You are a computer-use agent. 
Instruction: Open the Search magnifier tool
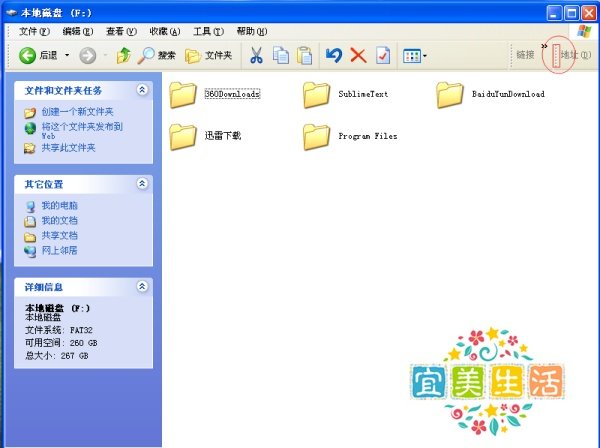click(x=157, y=56)
